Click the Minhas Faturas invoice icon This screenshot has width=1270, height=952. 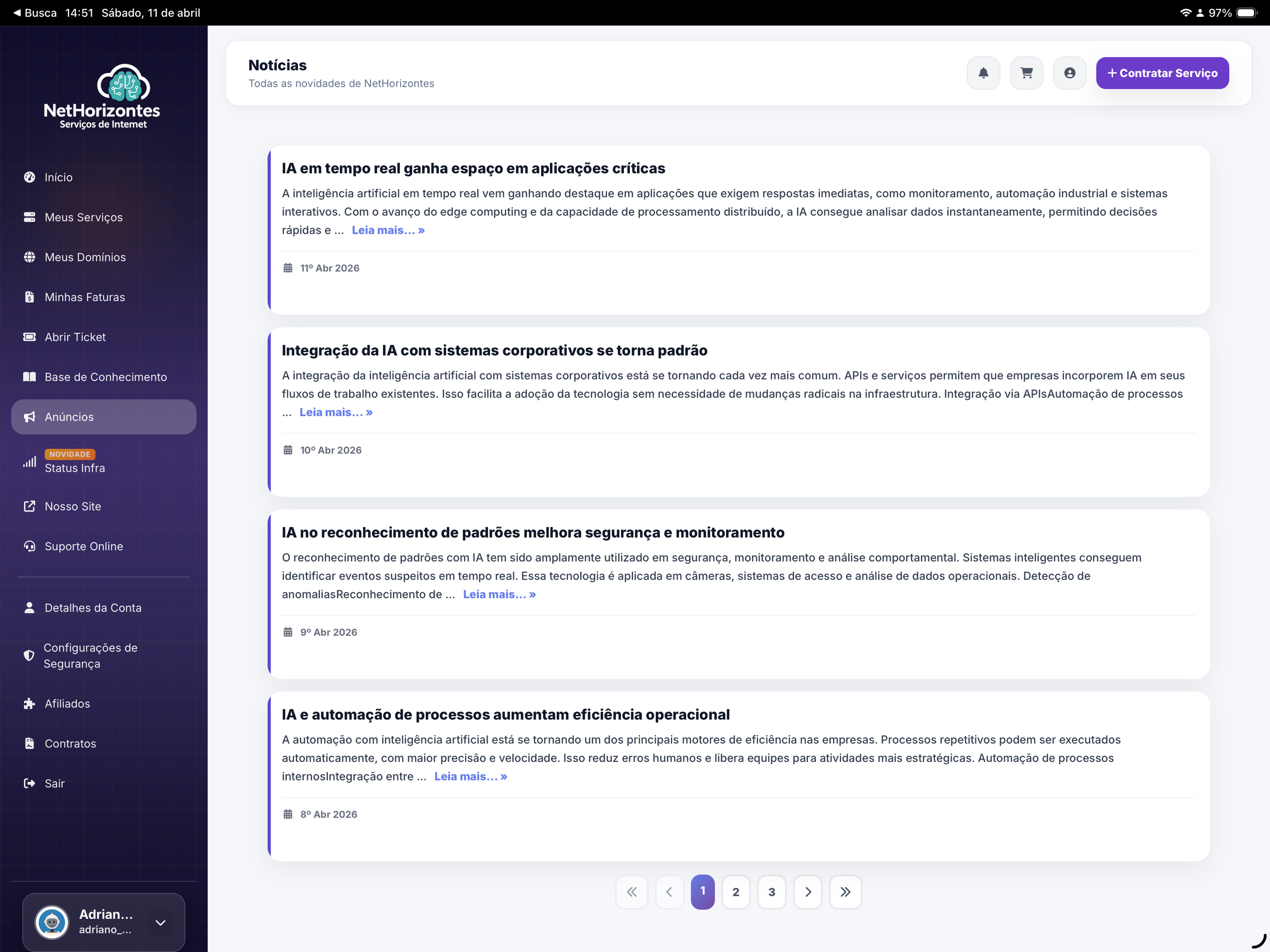(29, 297)
